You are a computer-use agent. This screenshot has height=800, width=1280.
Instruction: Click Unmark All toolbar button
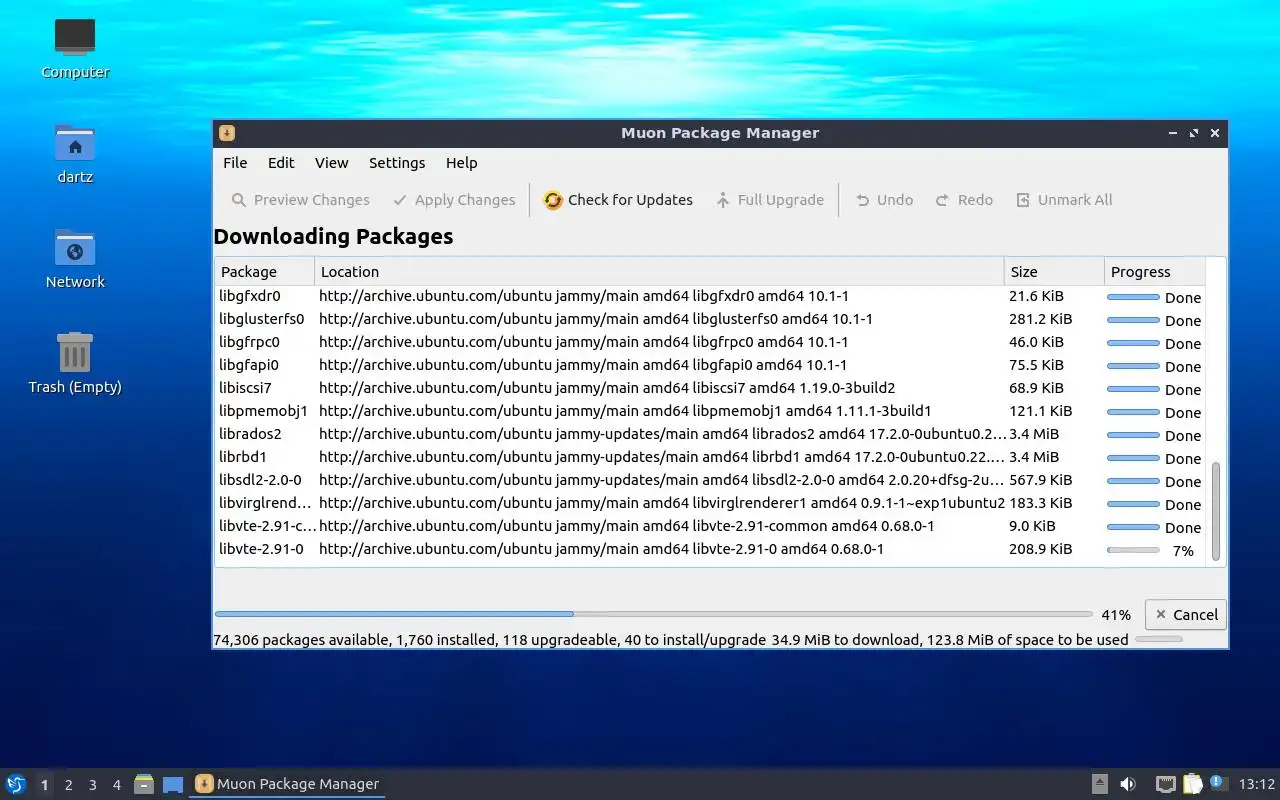[x=1064, y=200]
